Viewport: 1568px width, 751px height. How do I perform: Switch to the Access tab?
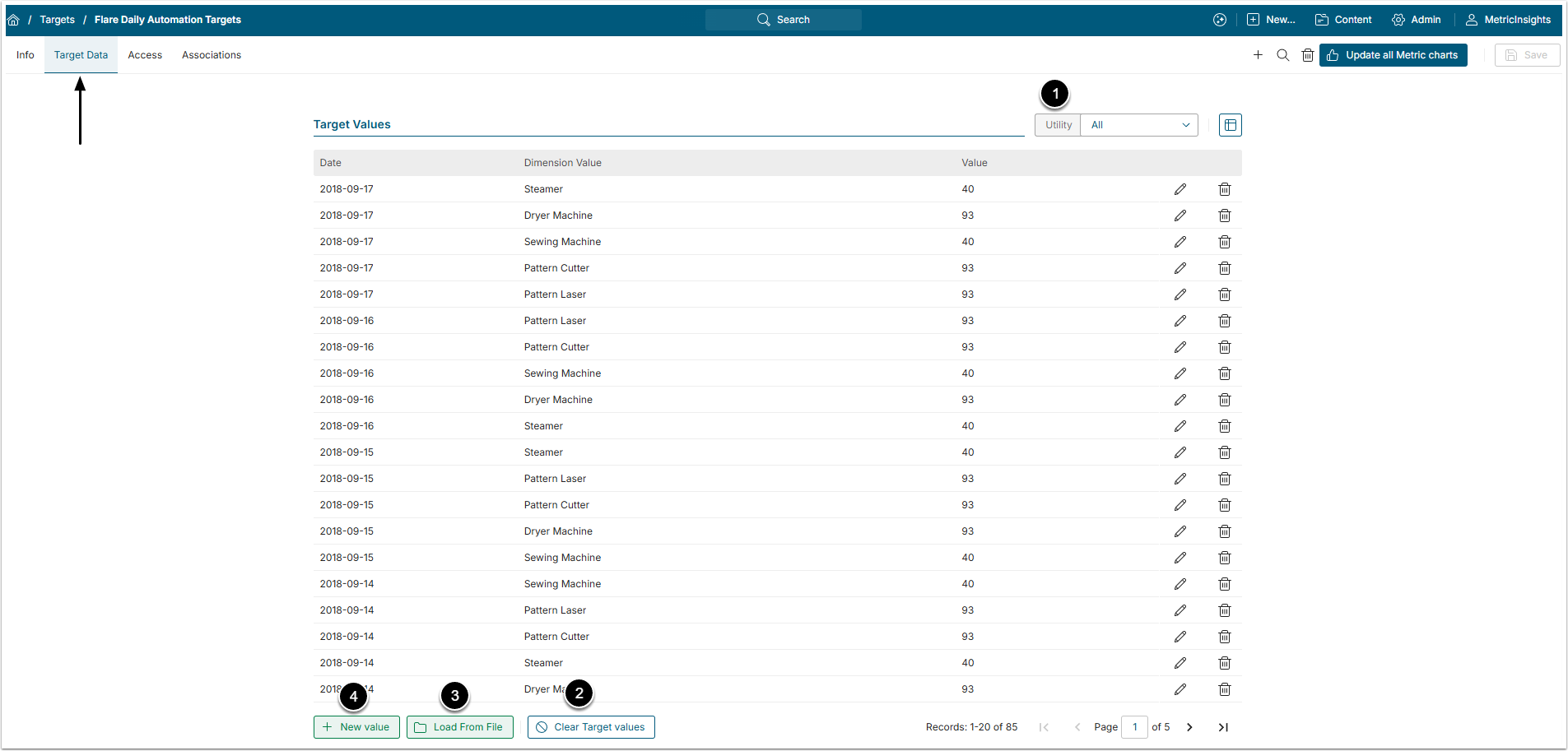coord(145,55)
